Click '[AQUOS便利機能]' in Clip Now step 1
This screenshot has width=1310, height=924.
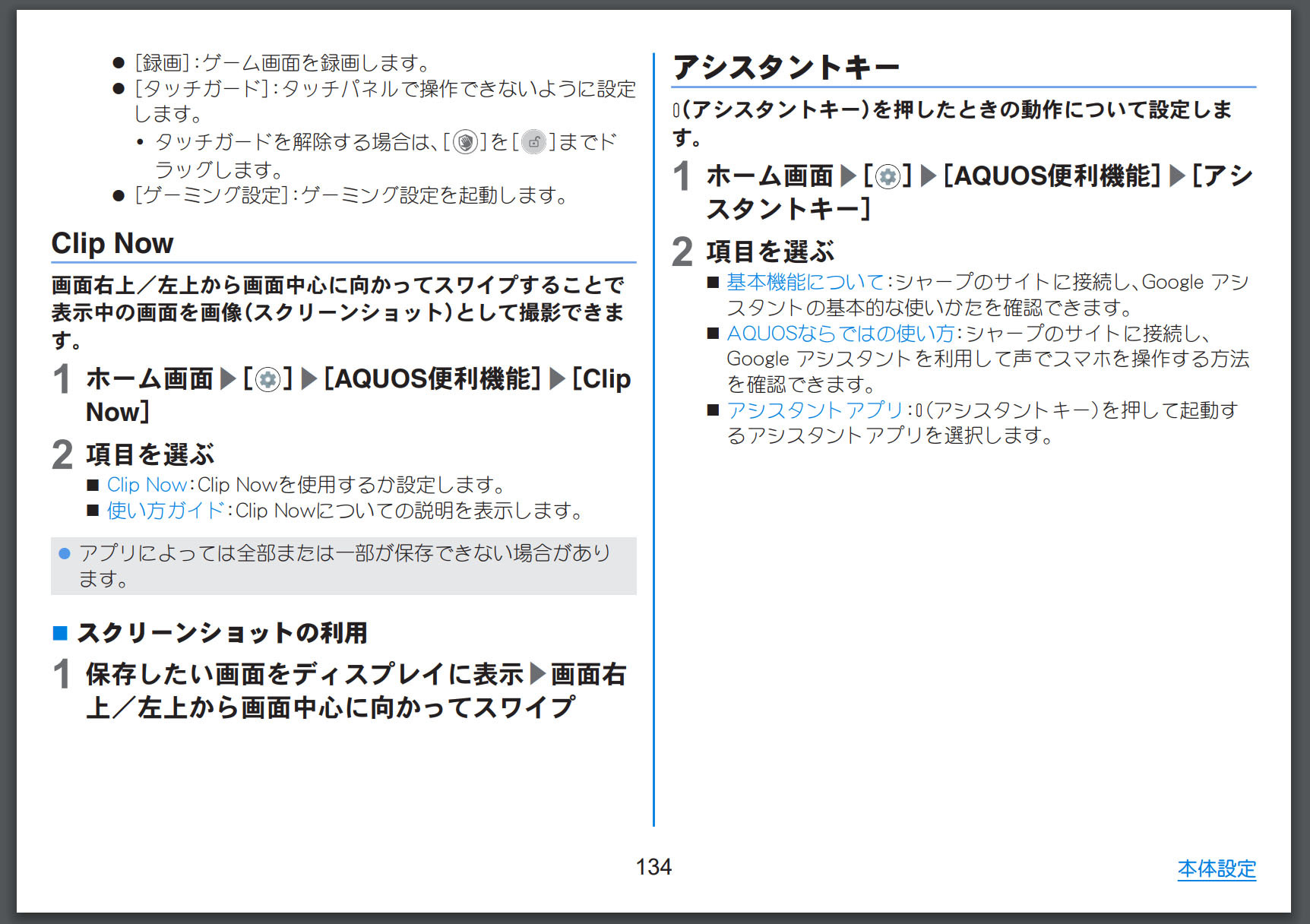[x=432, y=379]
